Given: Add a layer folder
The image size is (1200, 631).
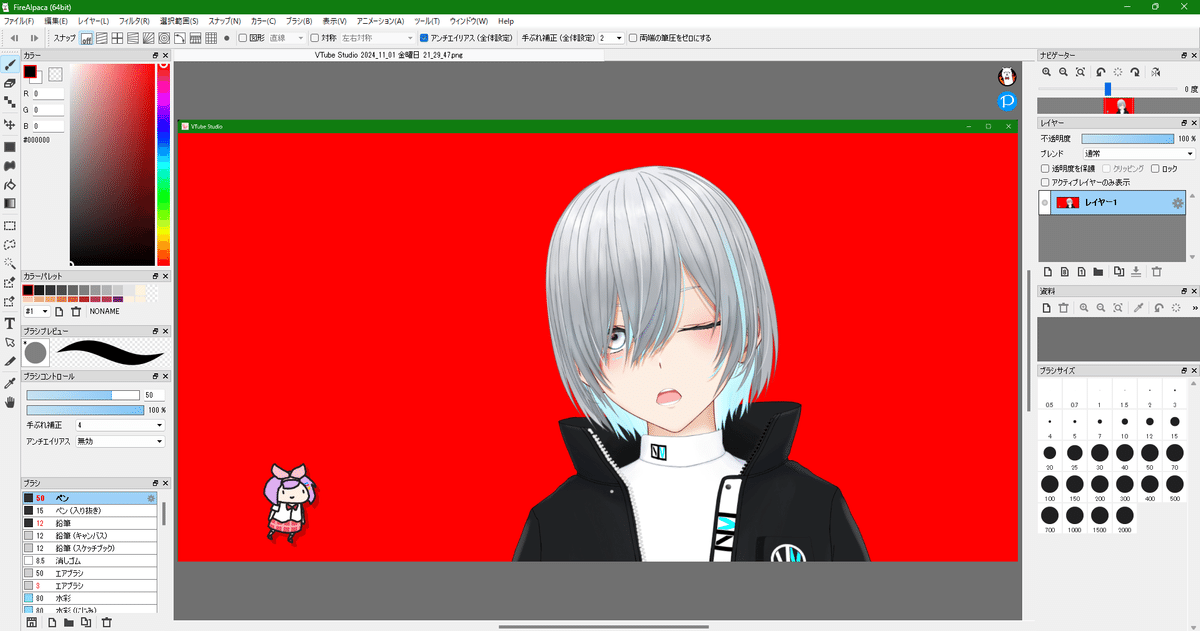Looking at the screenshot, I should click(x=1098, y=271).
